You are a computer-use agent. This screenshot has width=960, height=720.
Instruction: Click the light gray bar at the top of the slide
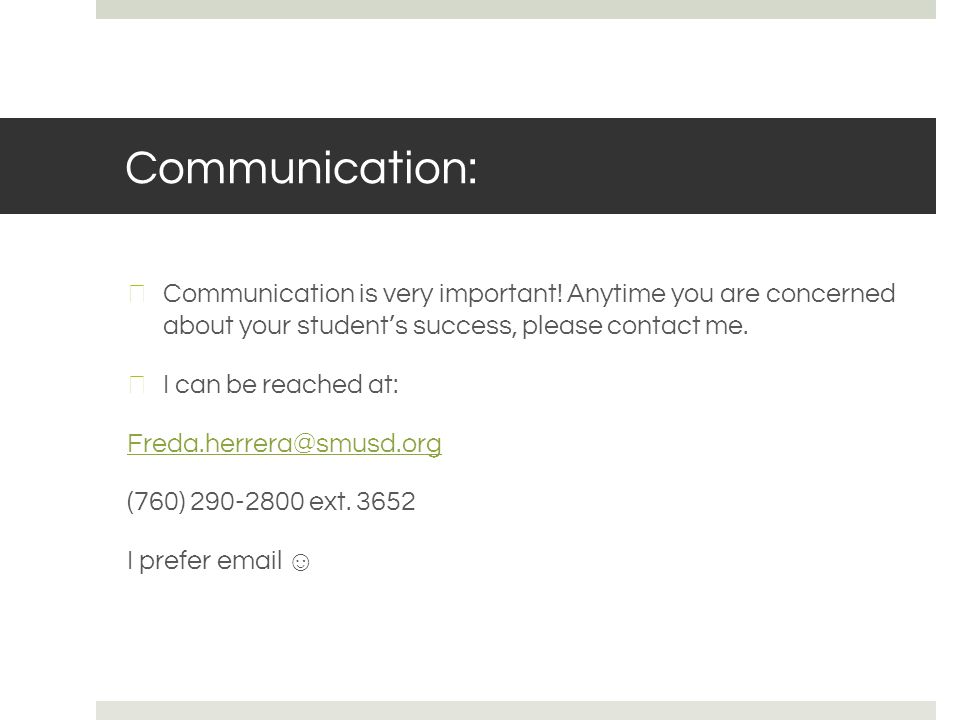pos(516,9)
